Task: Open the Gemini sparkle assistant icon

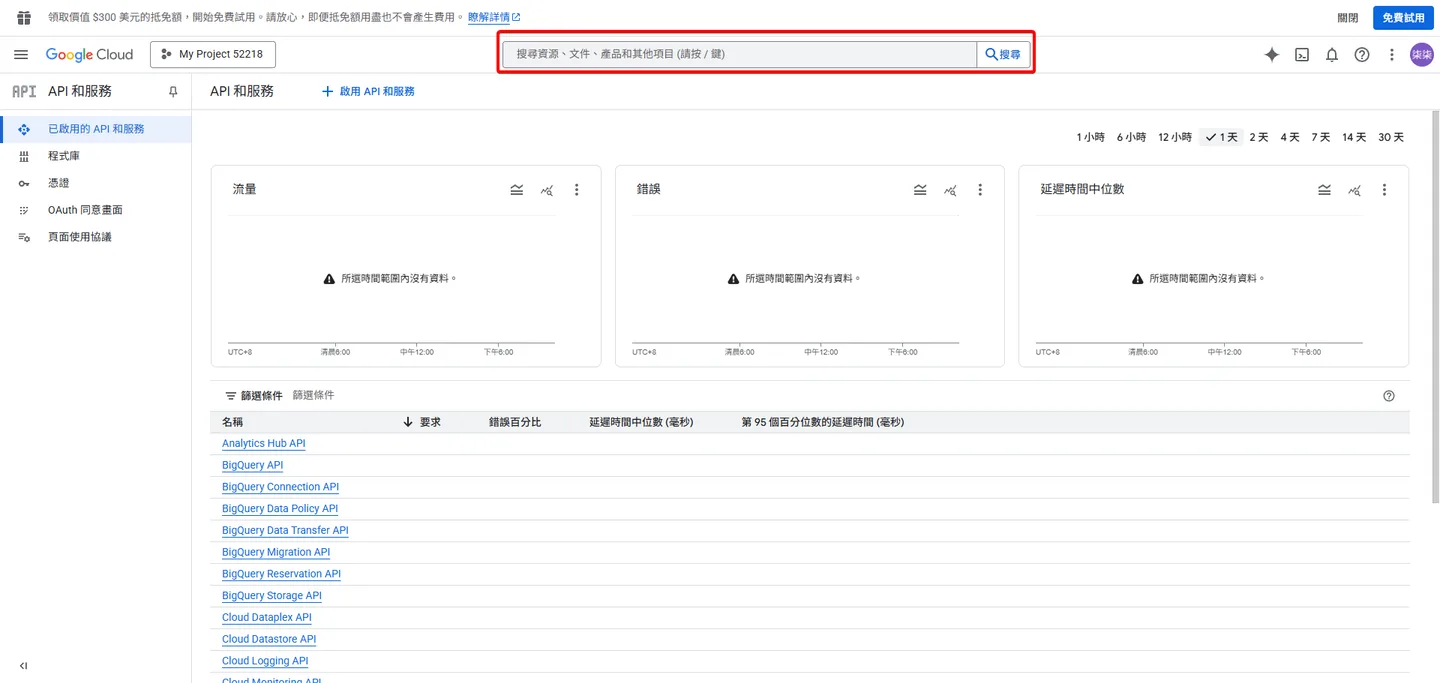Action: tap(1272, 55)
